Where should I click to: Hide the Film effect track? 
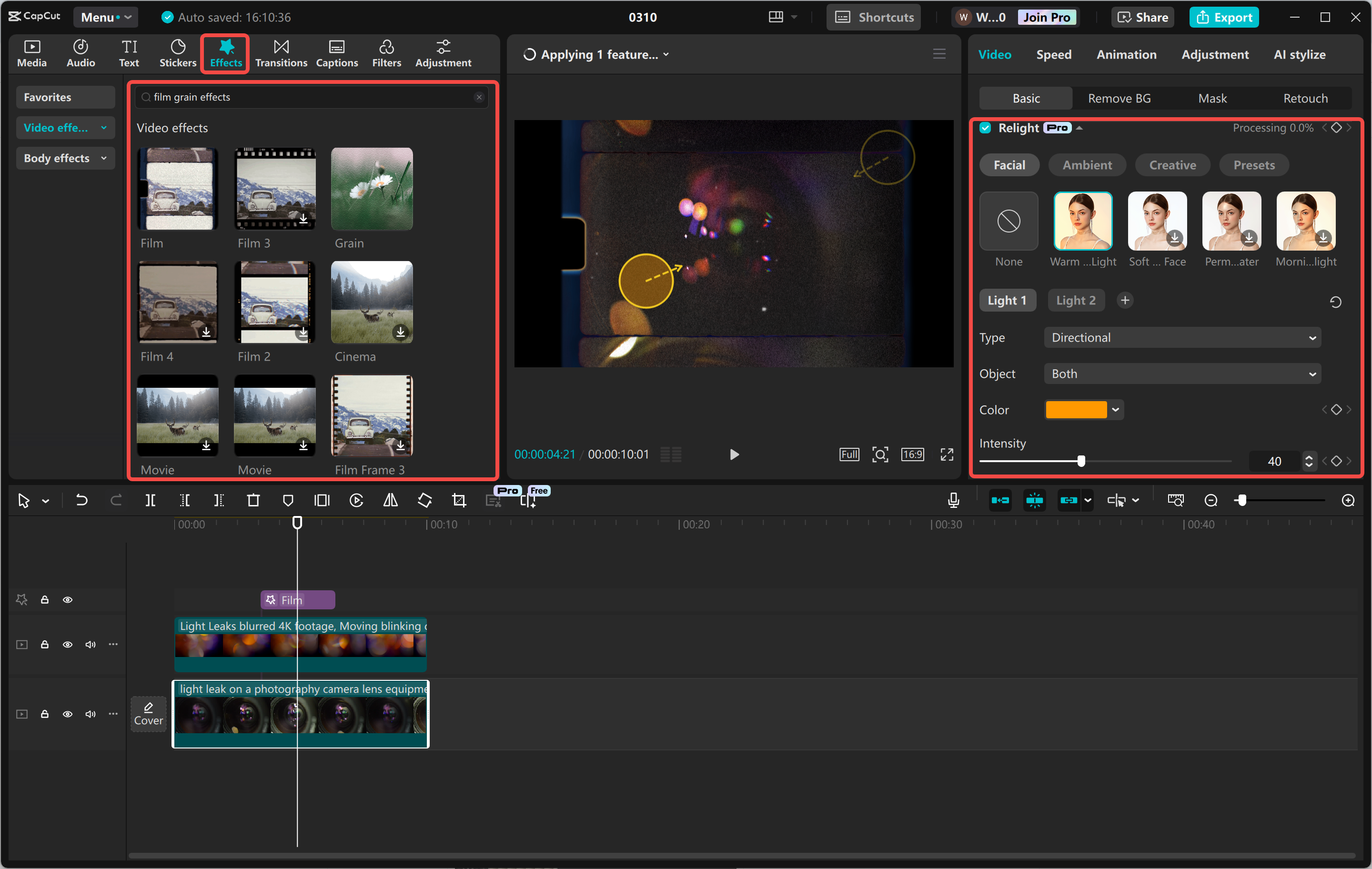(67, 599)
